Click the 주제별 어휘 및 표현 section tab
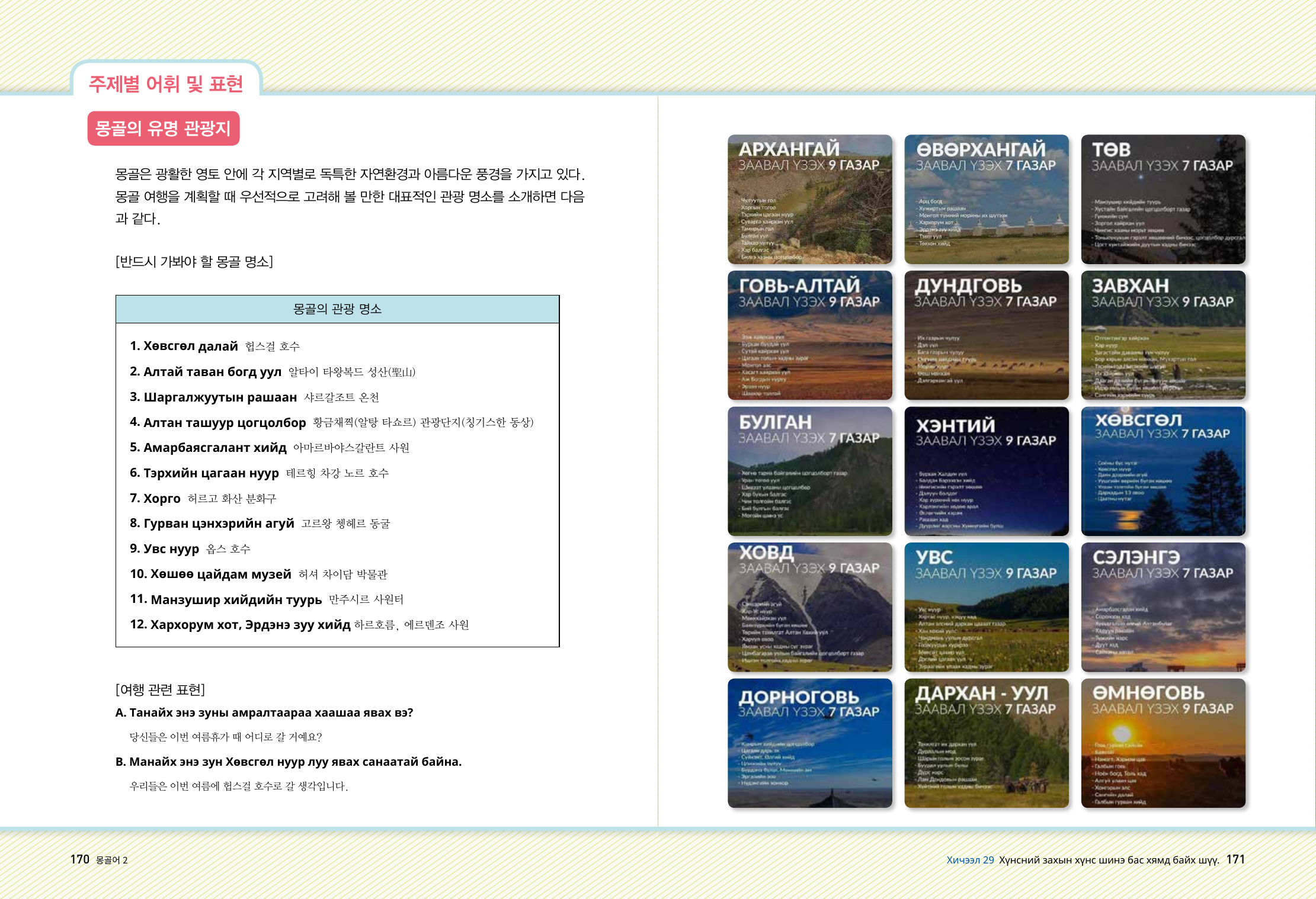Viewport: 1316px width, 899px height. click(x=166, y=84)
